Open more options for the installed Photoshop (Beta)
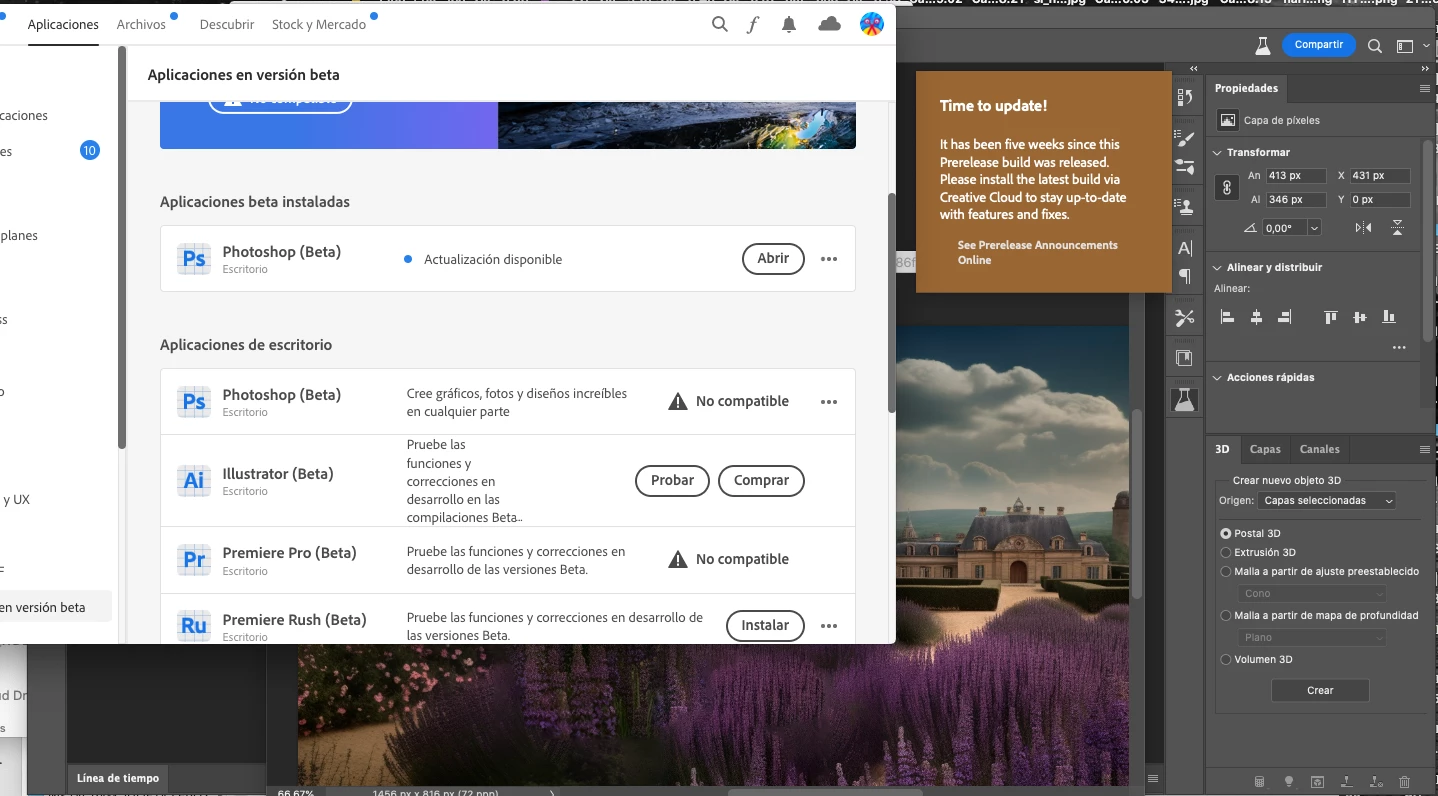Viewport: 1438px width, 796px height. tap(828, 259)
